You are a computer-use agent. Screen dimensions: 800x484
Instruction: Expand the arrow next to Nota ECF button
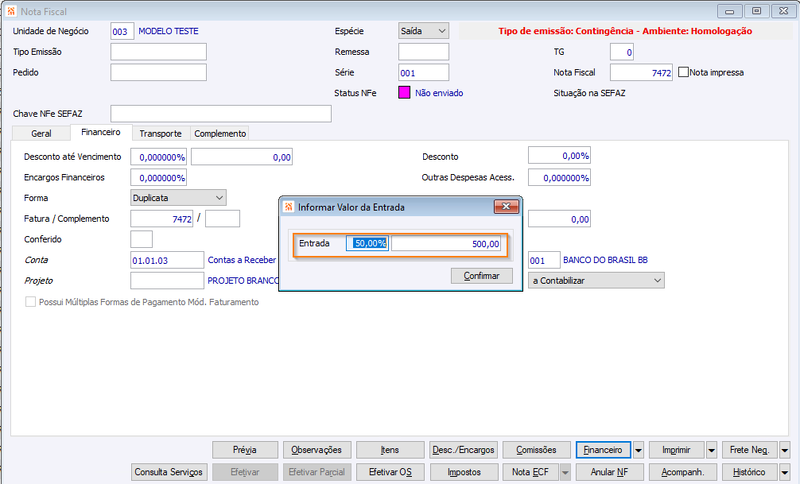coord(565,472)
